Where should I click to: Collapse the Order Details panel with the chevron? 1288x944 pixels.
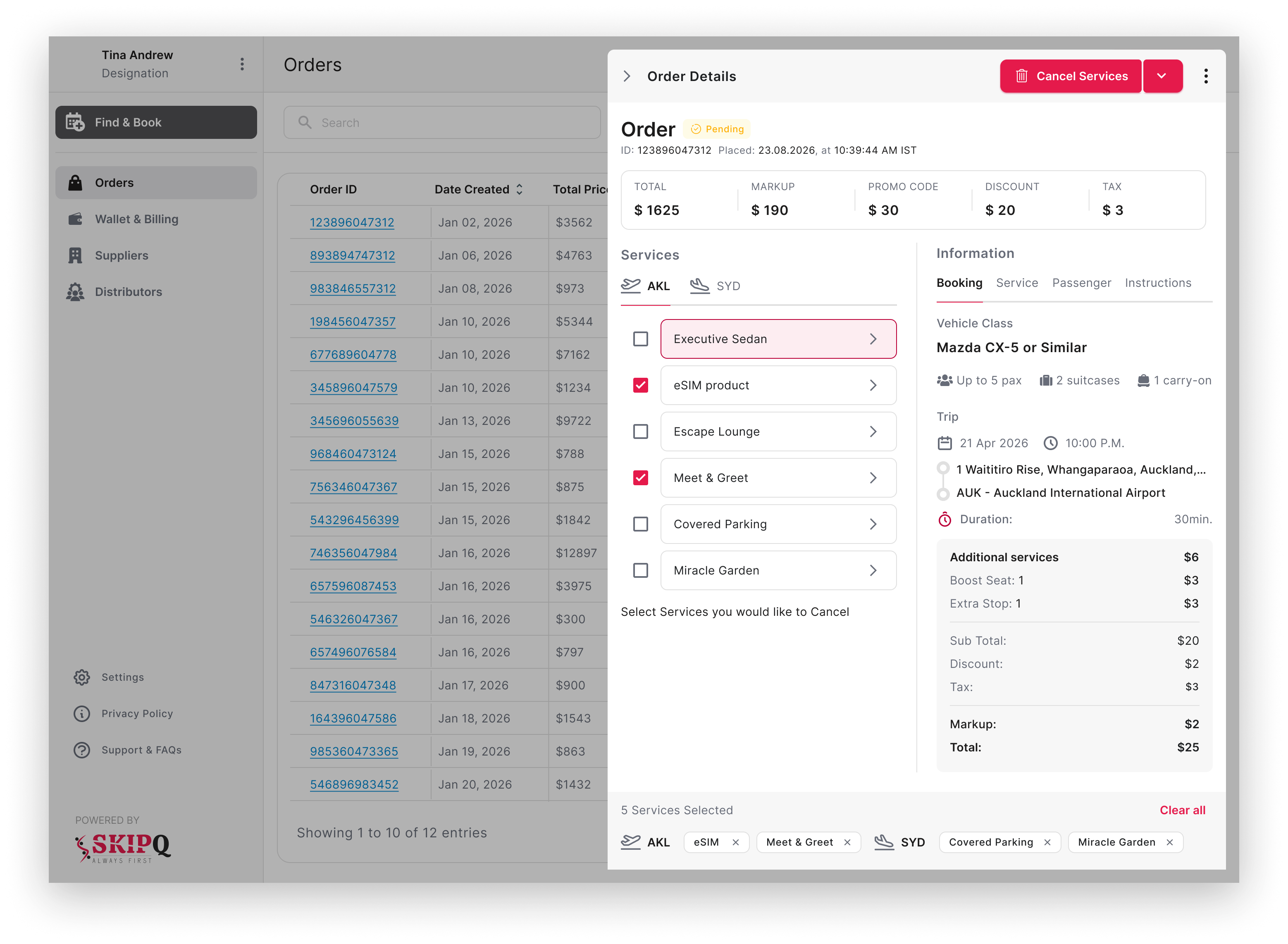pos(627,76)
